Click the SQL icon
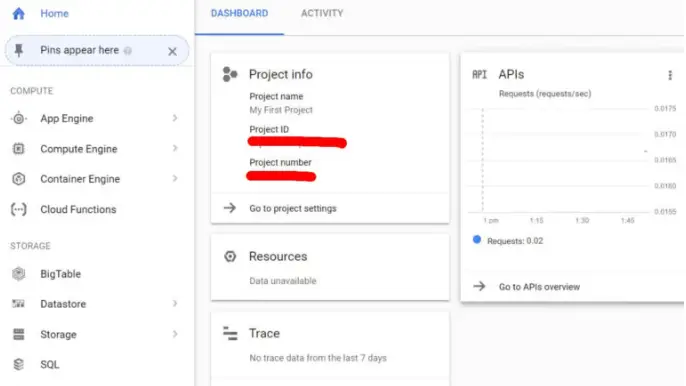This screenshot has height=386, width=686. 18,364
